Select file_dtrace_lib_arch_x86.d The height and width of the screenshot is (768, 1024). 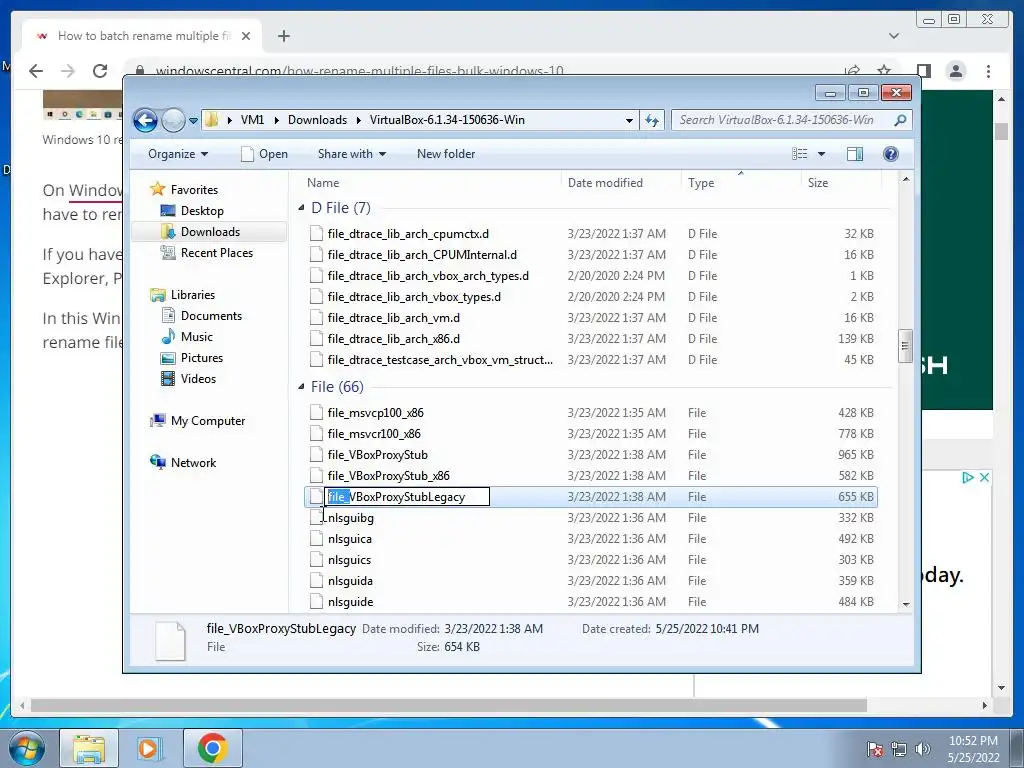coord(393,339)
